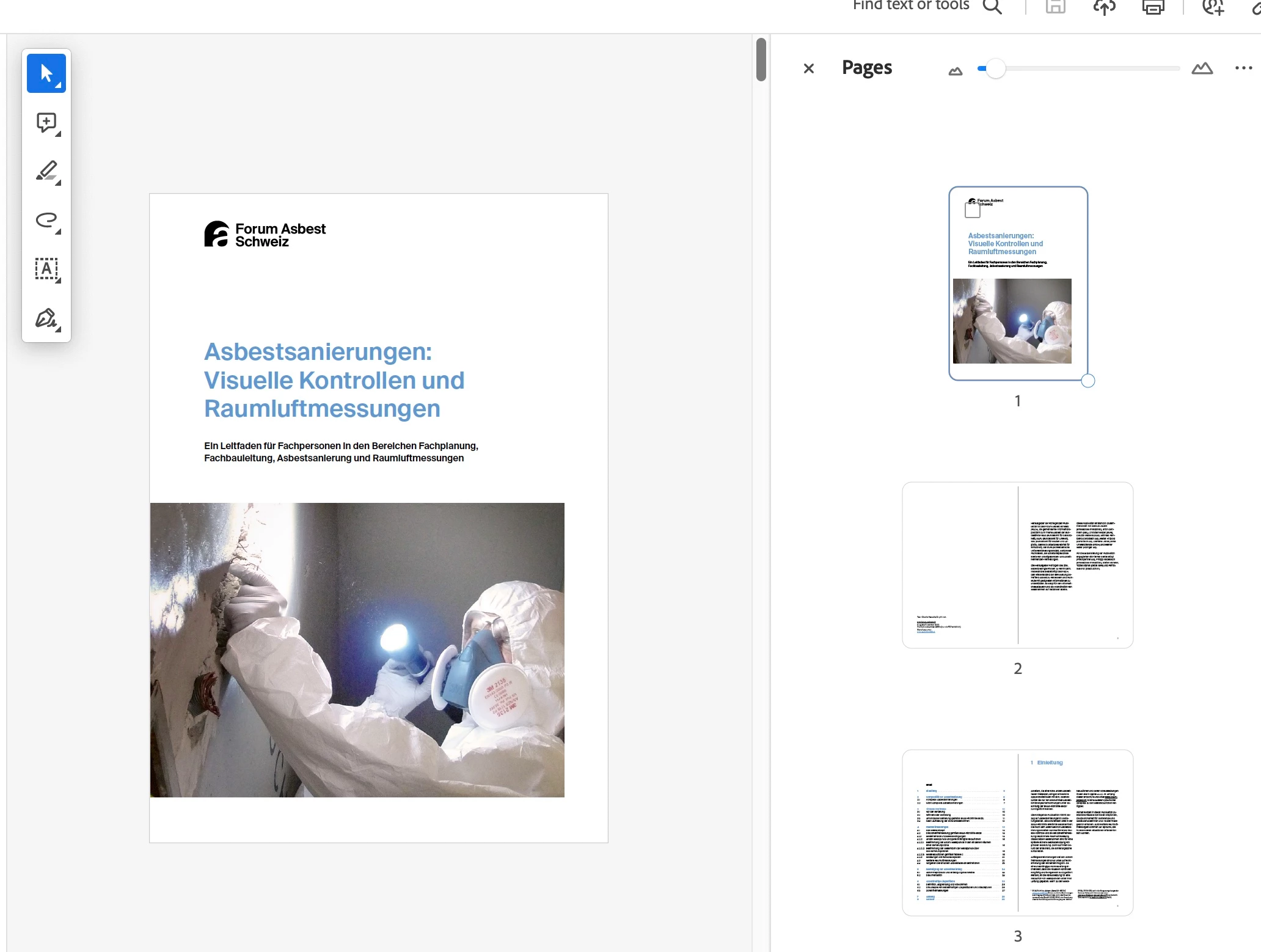Click the search magnifier icon
The width and height of the screenshot is (1261, 952).
(992, 7)
